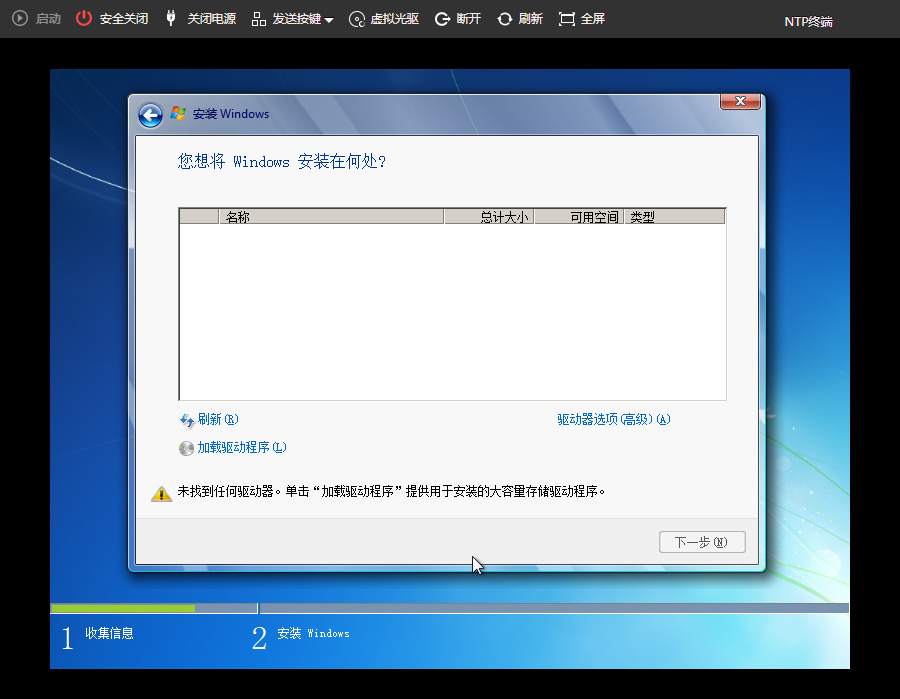The width and height of the screenshot is (900, 699).
Task: Click the 安全关闭 toolbar label
Action: [x=124, y=19]
